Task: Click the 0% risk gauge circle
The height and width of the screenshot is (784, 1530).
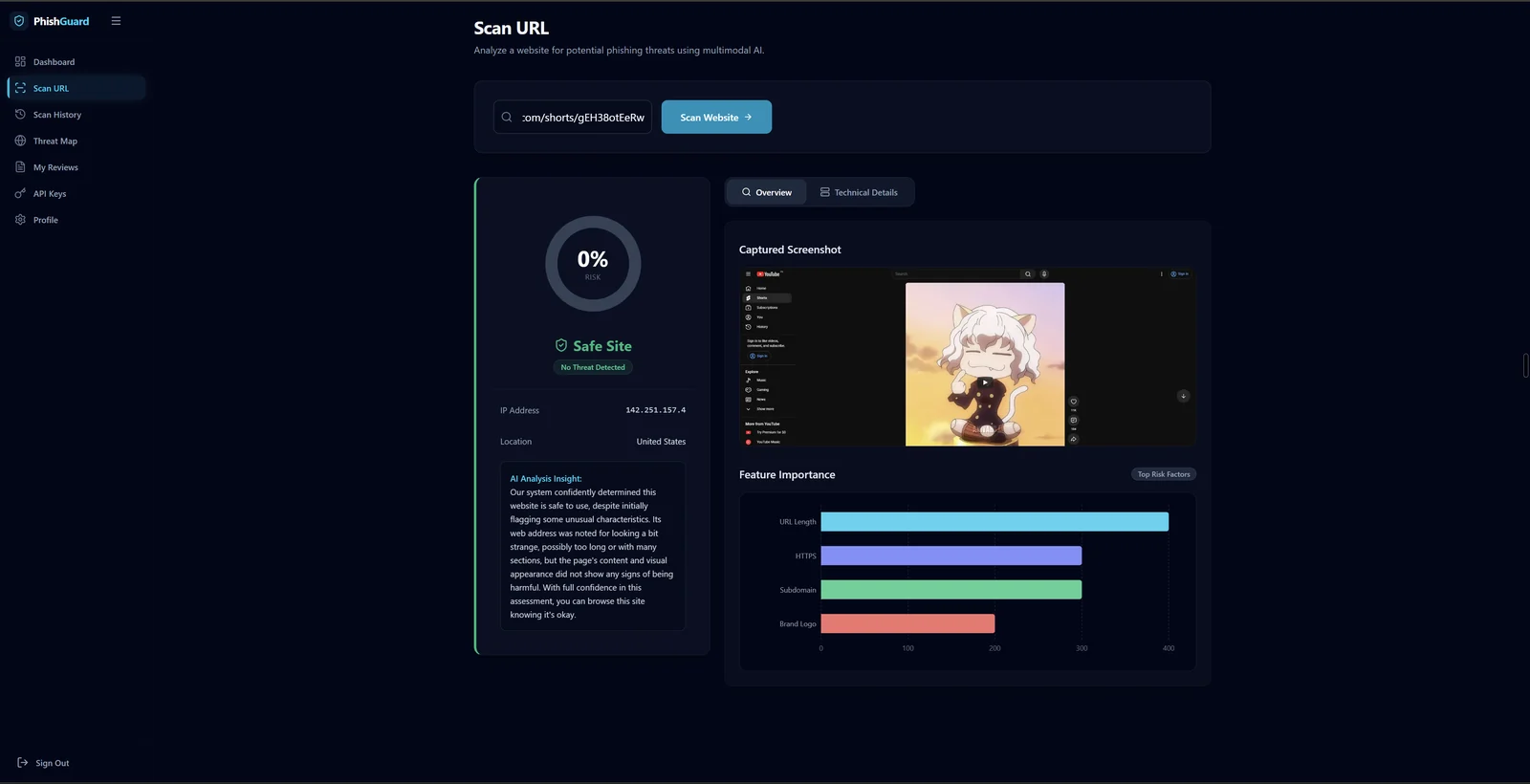Action: tap(593, 263)
